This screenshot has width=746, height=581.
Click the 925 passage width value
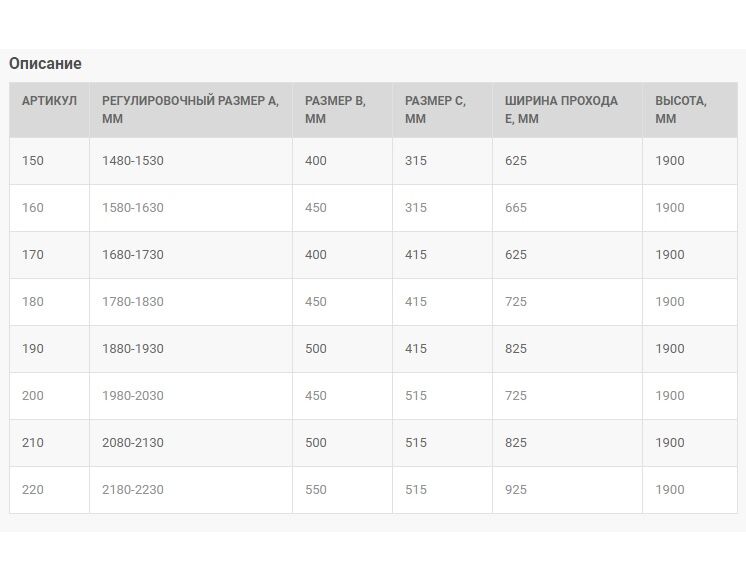pos(516,490)
